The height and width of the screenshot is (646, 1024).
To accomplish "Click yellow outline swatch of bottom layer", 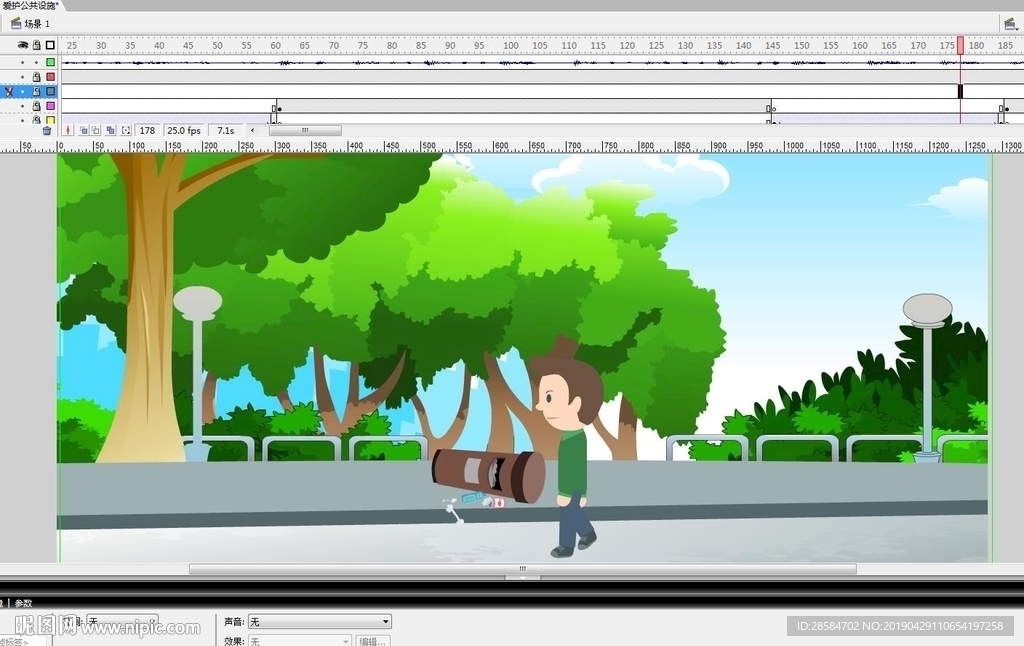I will tap(50, 120).
